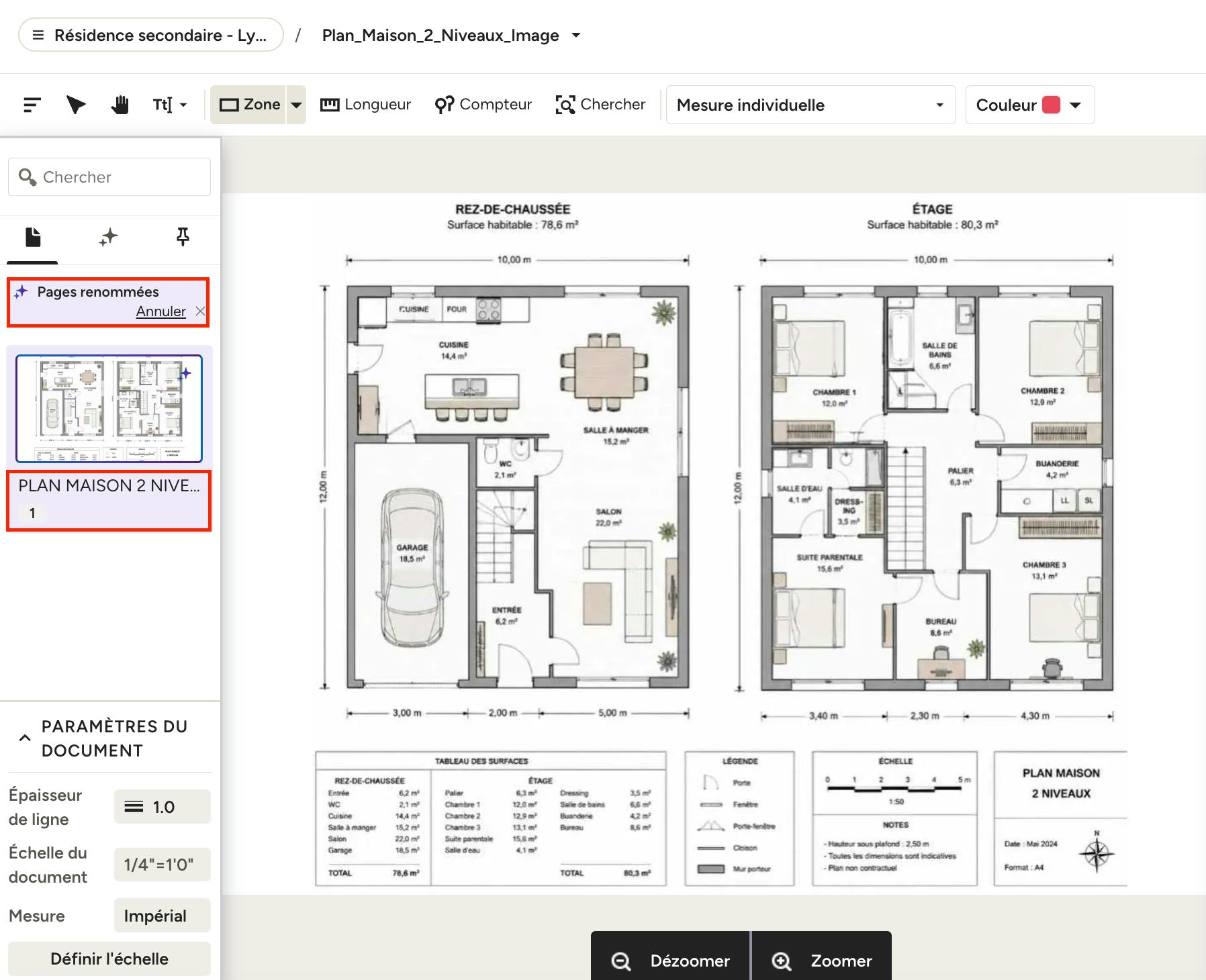Switch to the sparkle AI tab

[108, 237]
